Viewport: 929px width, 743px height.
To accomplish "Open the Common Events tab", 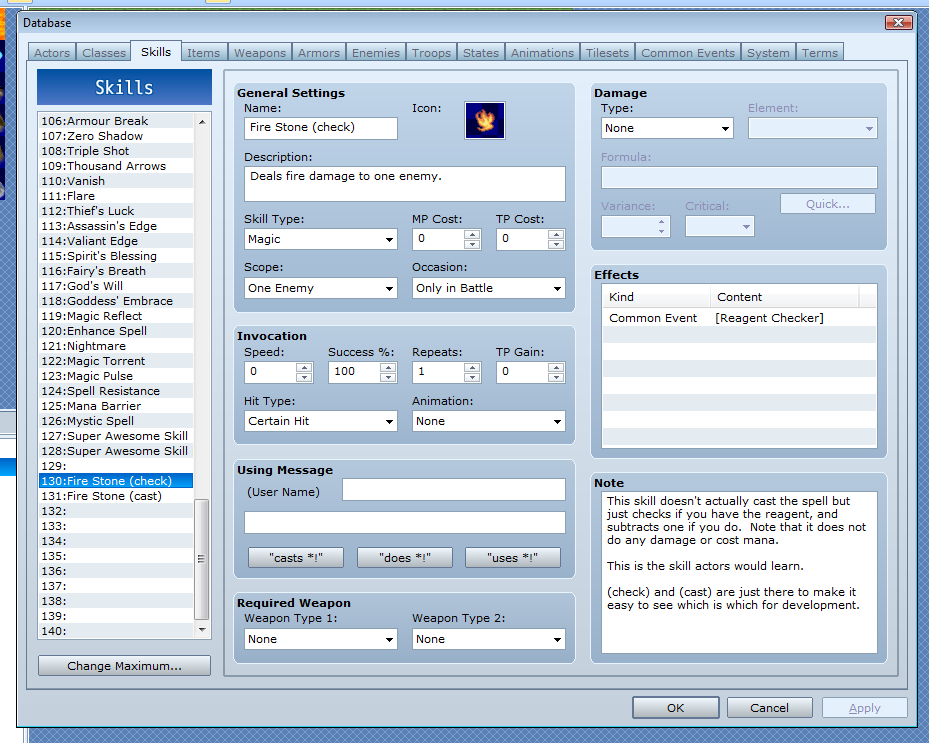I will 687,53.
